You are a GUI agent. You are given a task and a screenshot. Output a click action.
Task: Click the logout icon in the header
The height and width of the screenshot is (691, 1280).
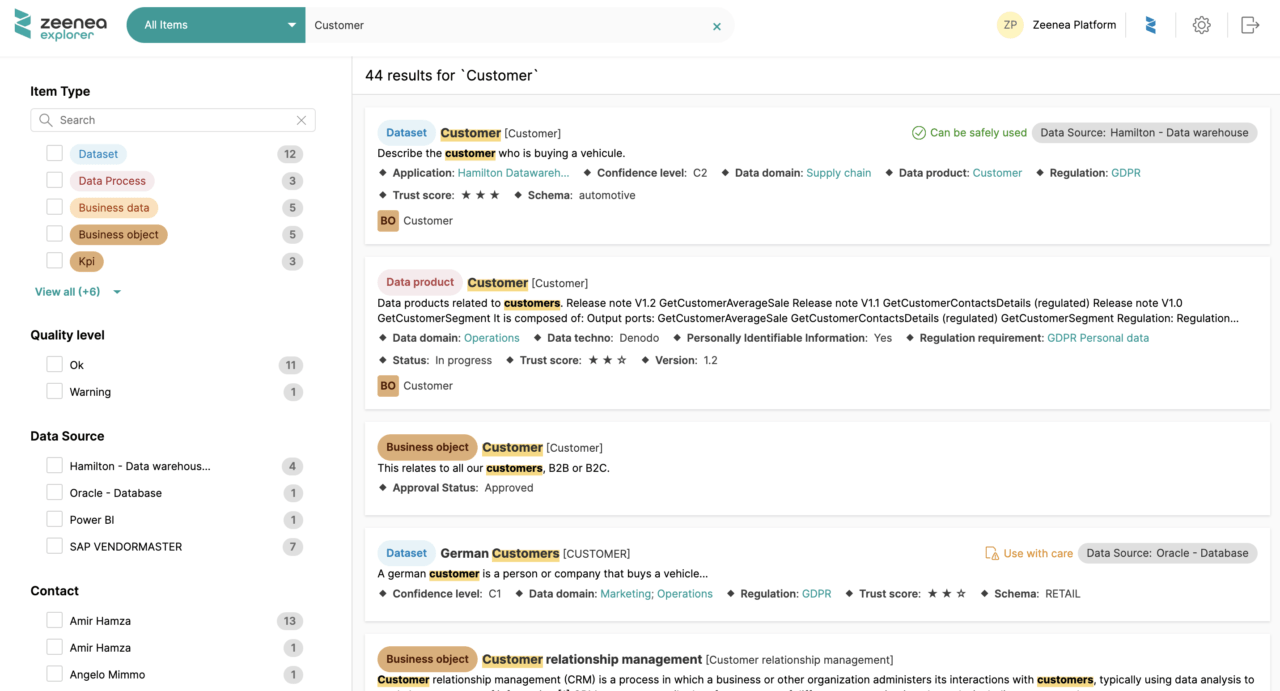pos(1250,24)
